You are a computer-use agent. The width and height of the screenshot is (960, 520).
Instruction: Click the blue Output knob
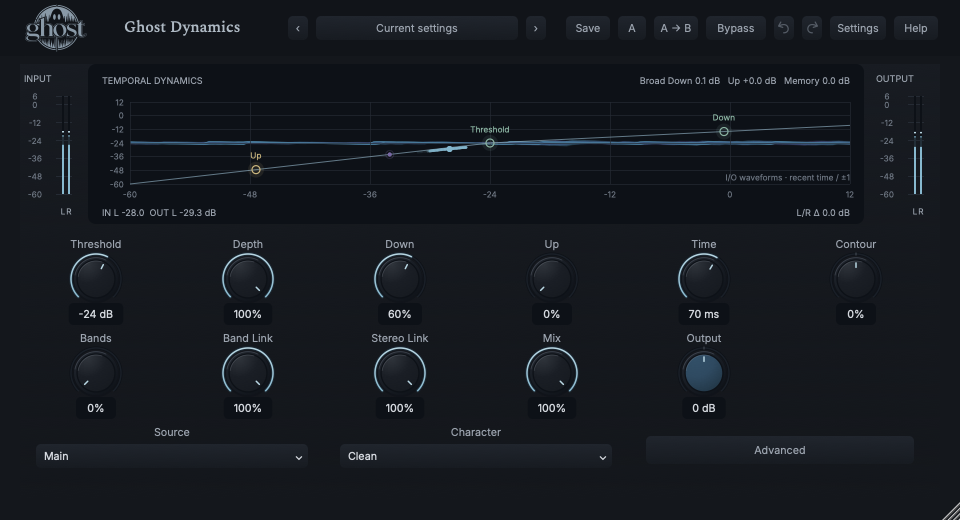point(703,373)
